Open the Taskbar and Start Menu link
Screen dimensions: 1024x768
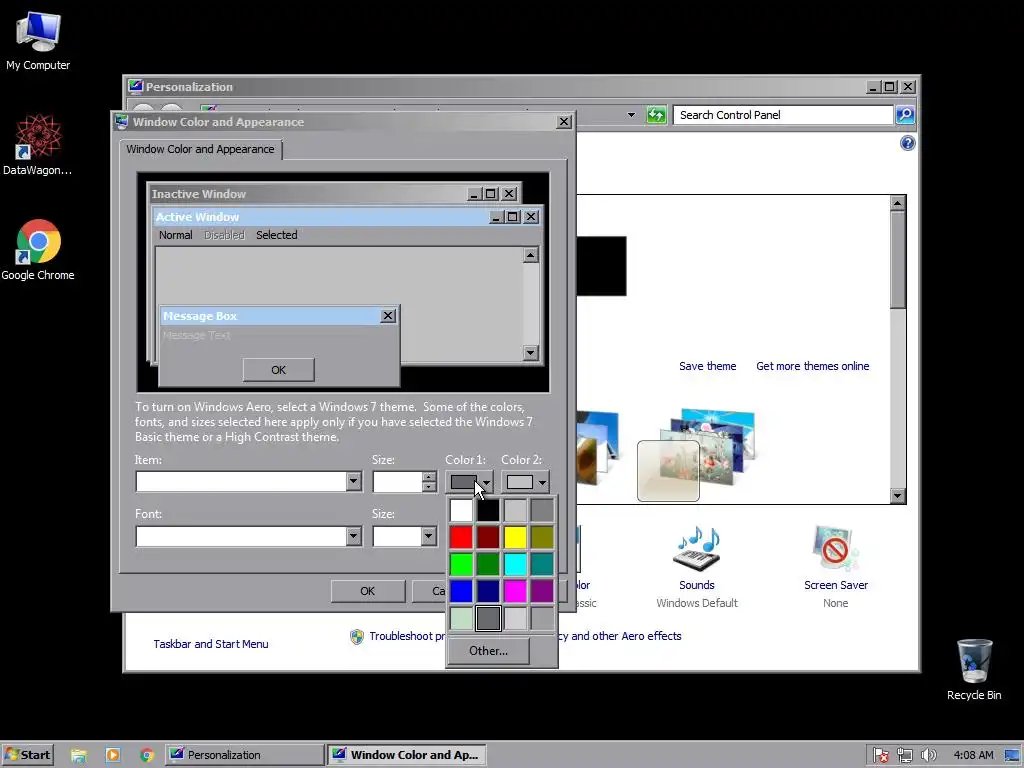click(x=211, y=644)
